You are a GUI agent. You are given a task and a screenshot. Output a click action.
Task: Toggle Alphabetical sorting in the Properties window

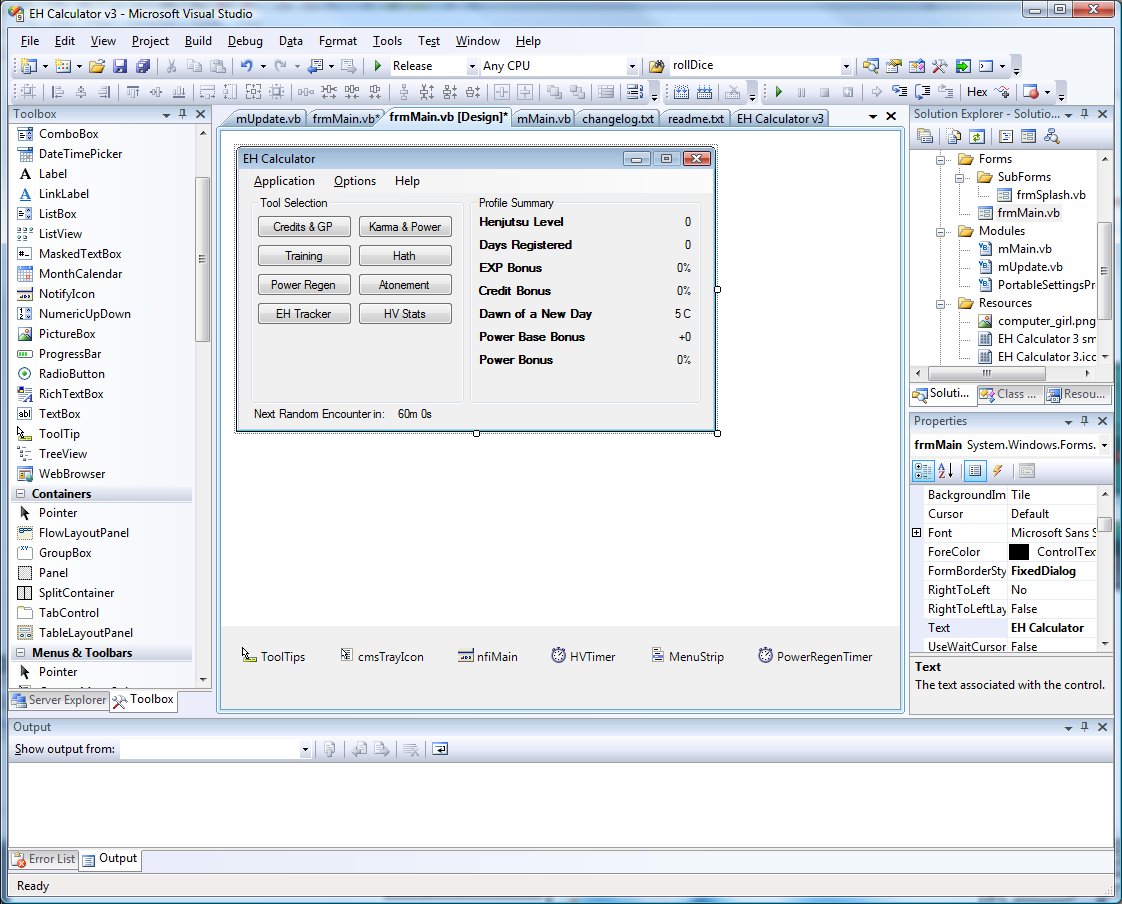point(945,470)
